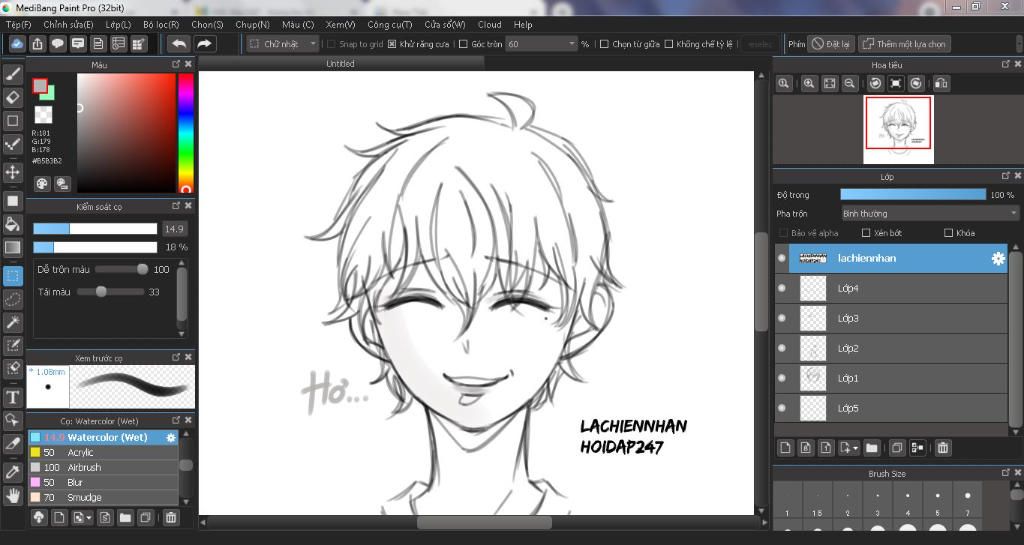Screen dimensions: 1024x545
Task: Expand the add brush dropdown arrow
Action: tap(89, 518)
